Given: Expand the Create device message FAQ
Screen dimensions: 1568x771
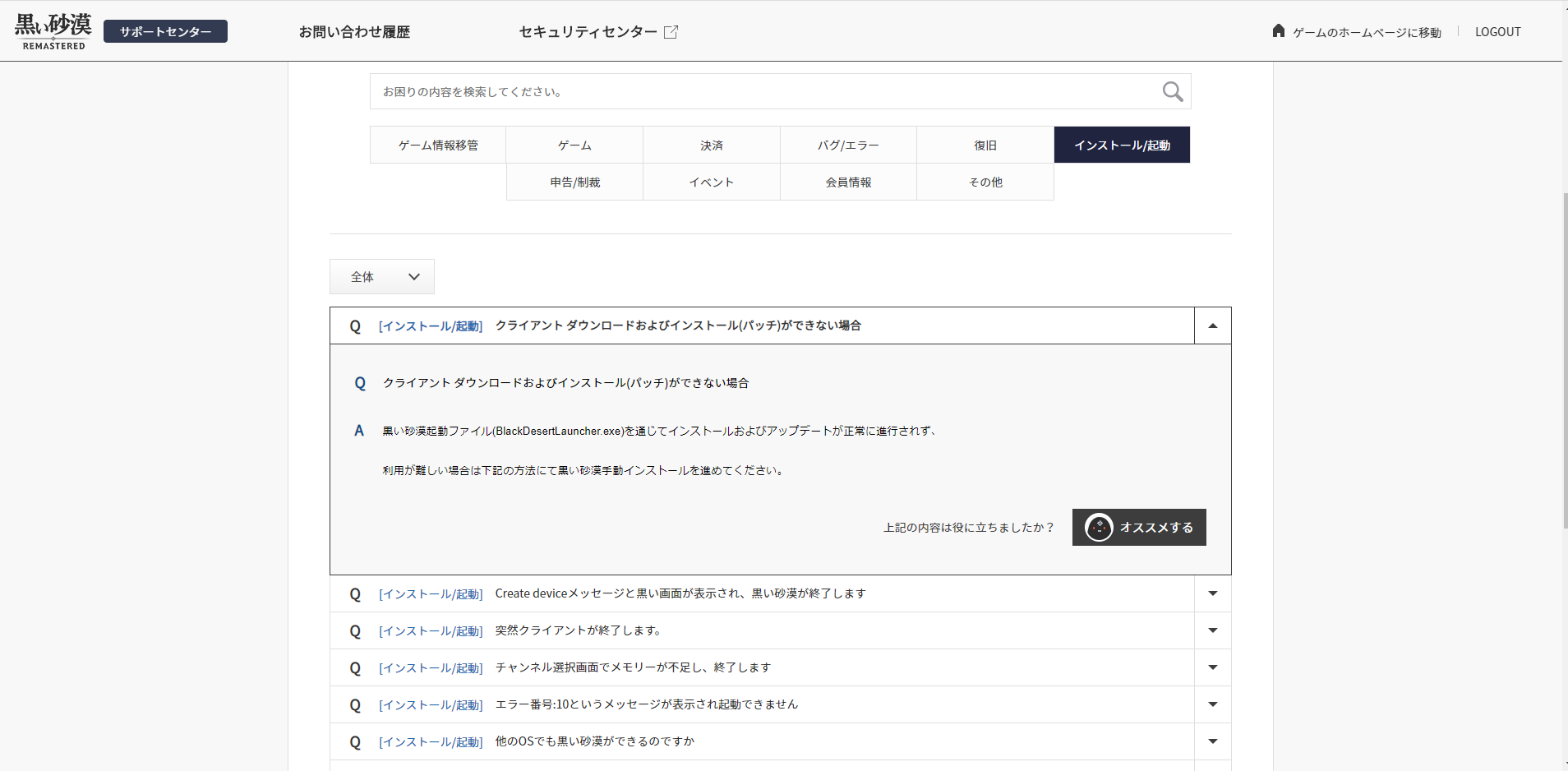Looking at the screenshot, I should pos(1212,593).
